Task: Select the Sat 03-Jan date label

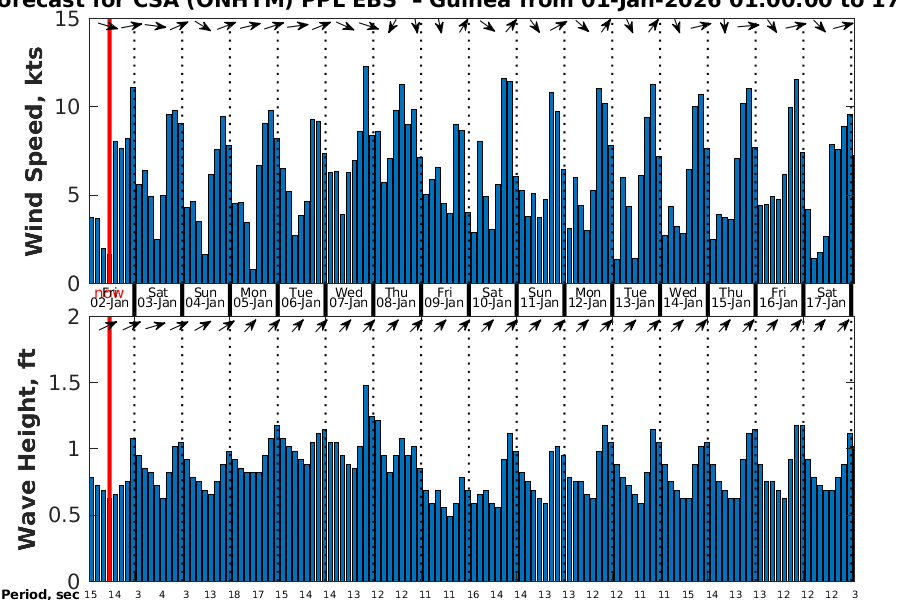Action: [x=157, y=298]
